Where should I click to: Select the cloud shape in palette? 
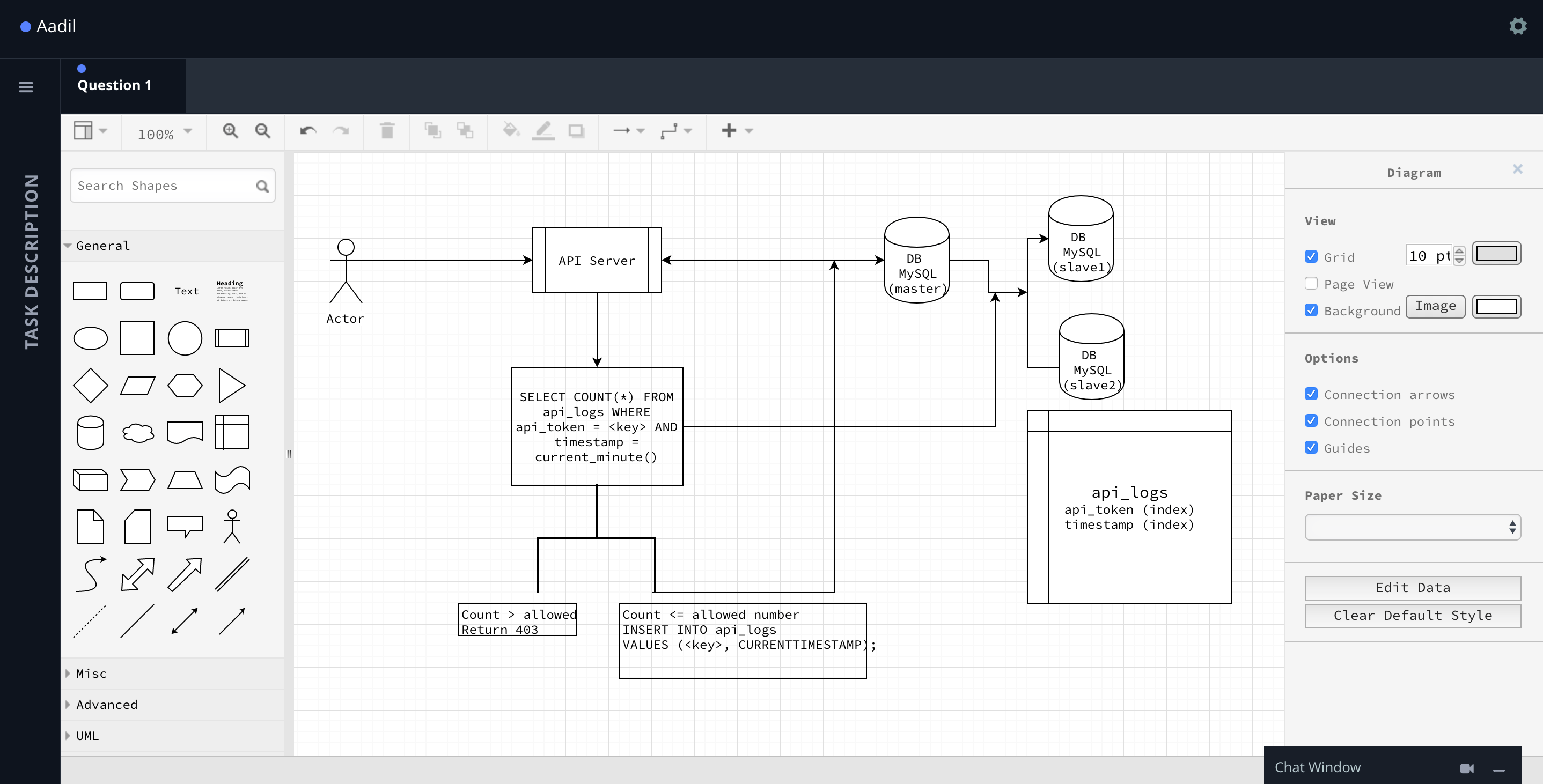point(138,432)
